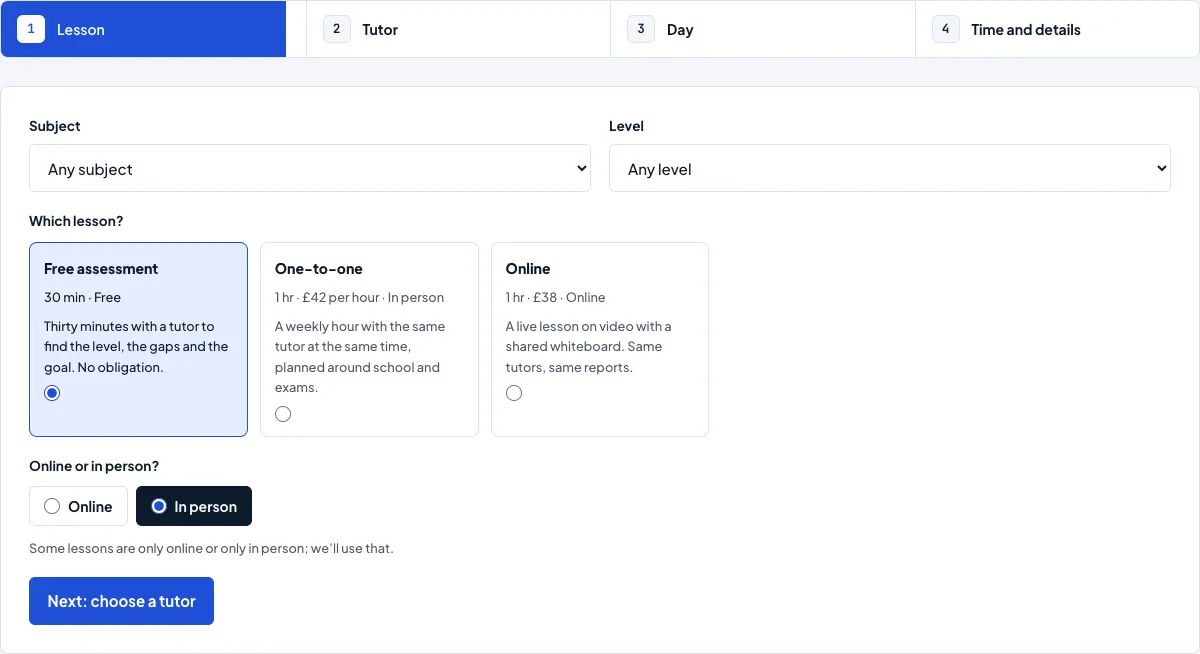Go to the Day step tab
This screenshot has width=1200, height=654.
(x=763, y=29)
